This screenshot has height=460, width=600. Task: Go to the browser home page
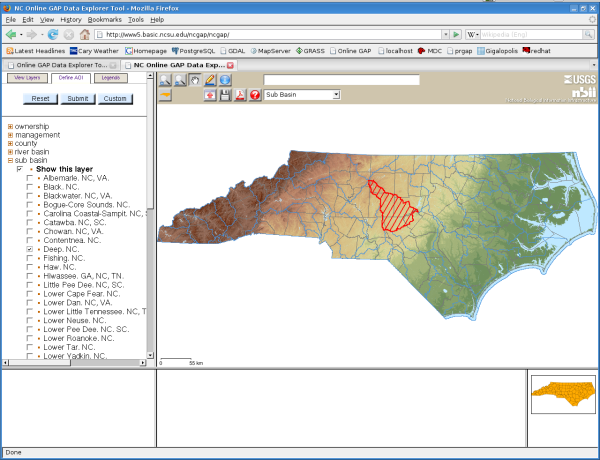(85, 35)
